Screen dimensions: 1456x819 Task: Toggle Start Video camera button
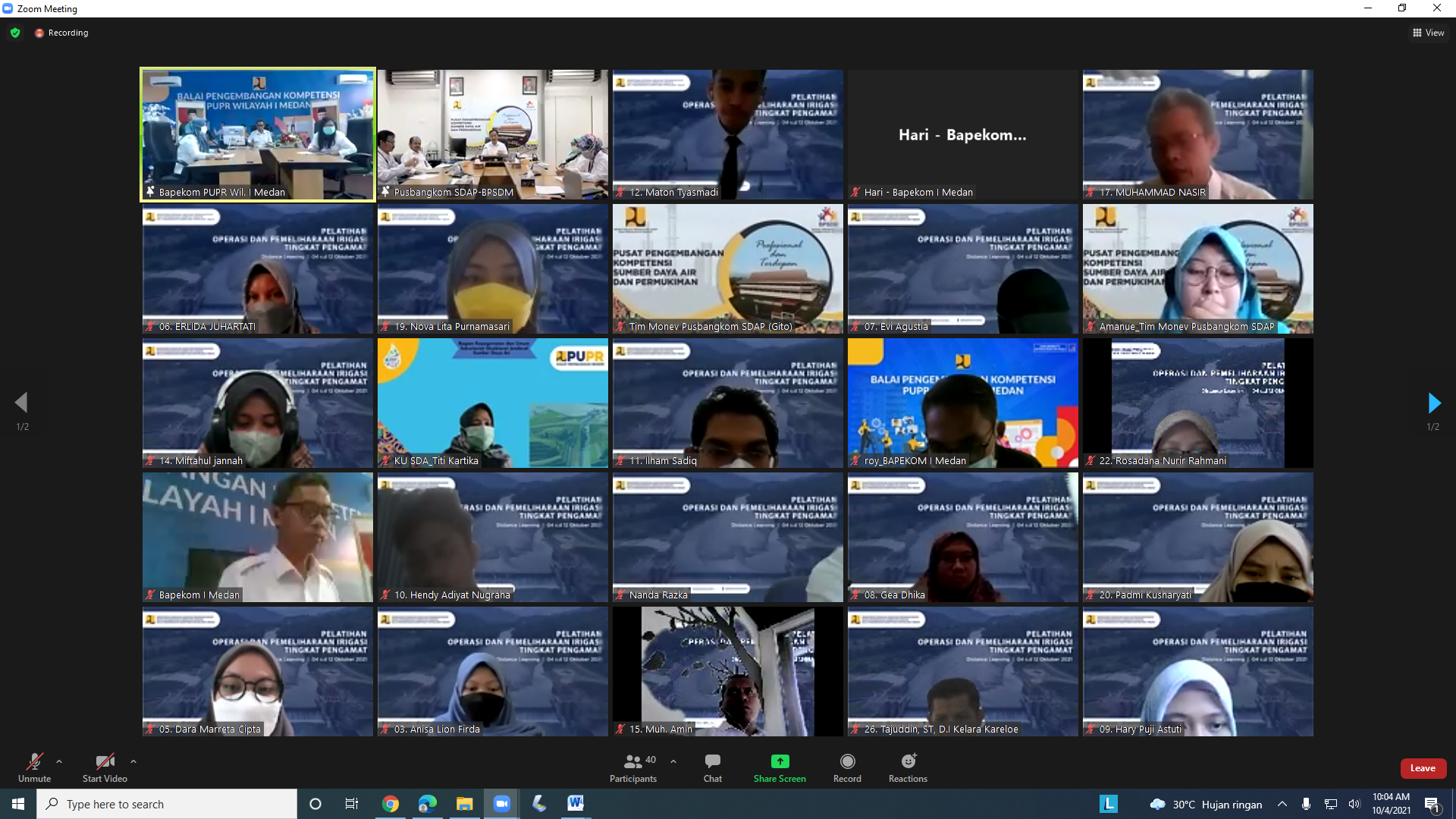[105, 767]
